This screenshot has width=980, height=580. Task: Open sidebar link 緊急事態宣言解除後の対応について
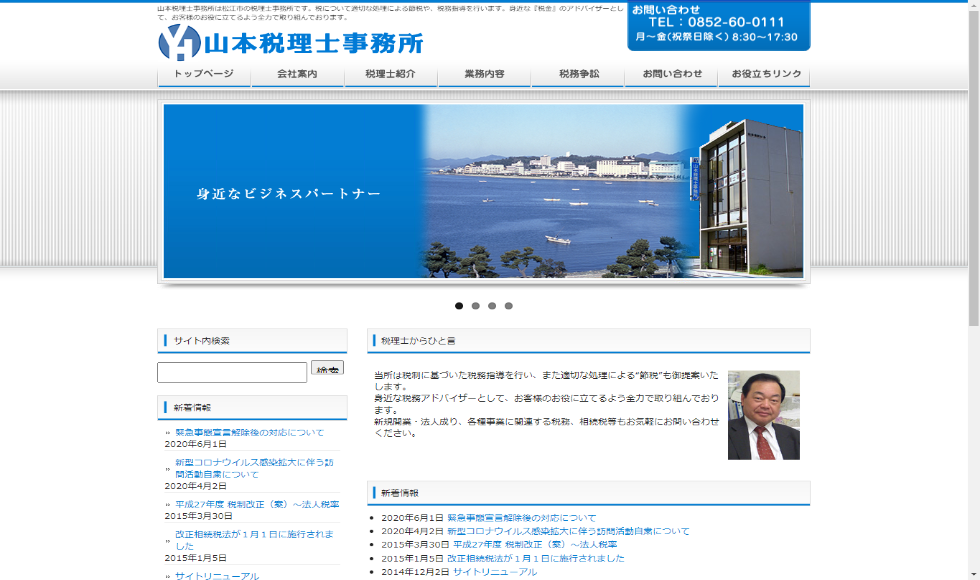click(x=249, y=432)
